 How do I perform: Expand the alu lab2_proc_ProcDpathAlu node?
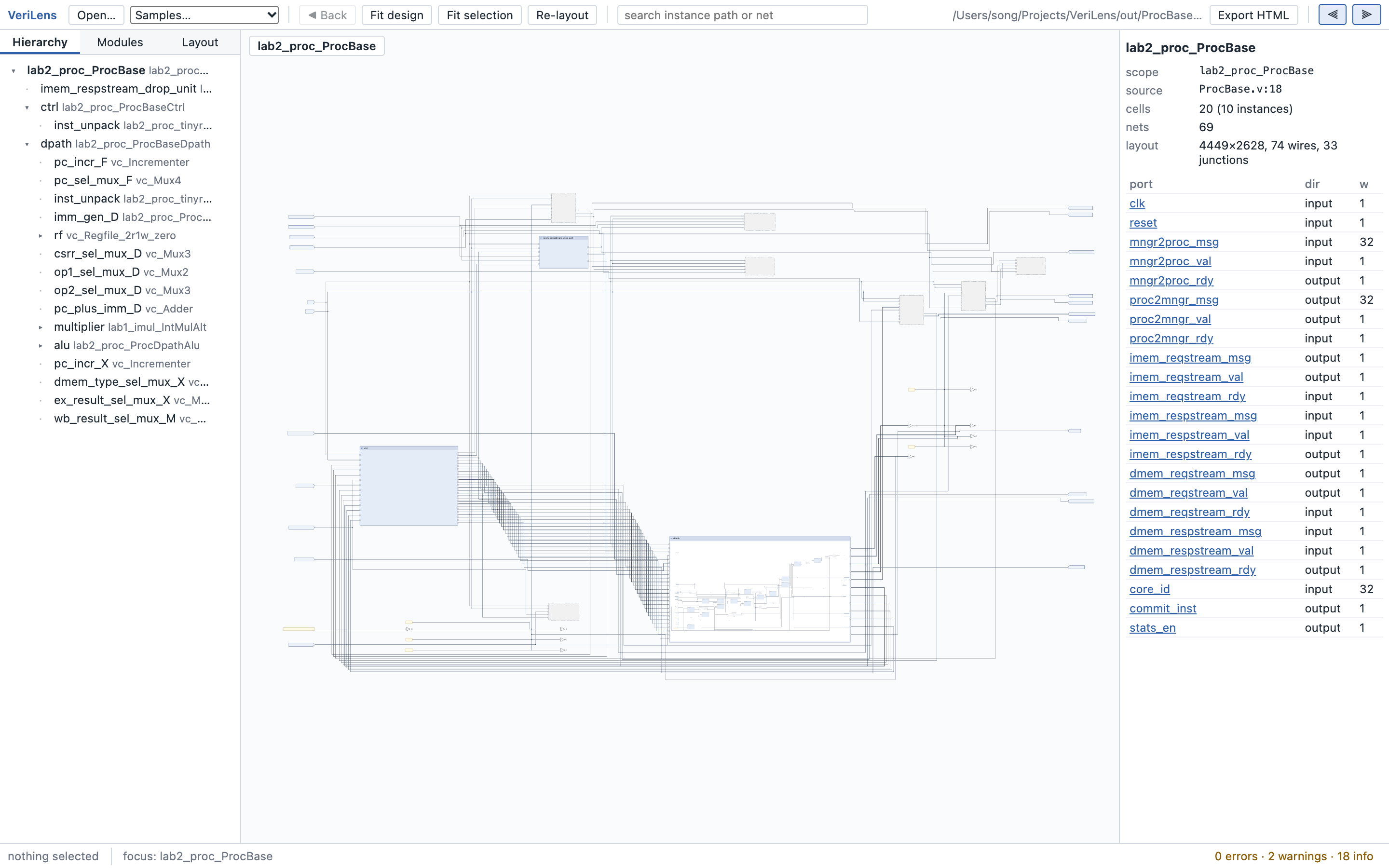click(x=41, y=346)
